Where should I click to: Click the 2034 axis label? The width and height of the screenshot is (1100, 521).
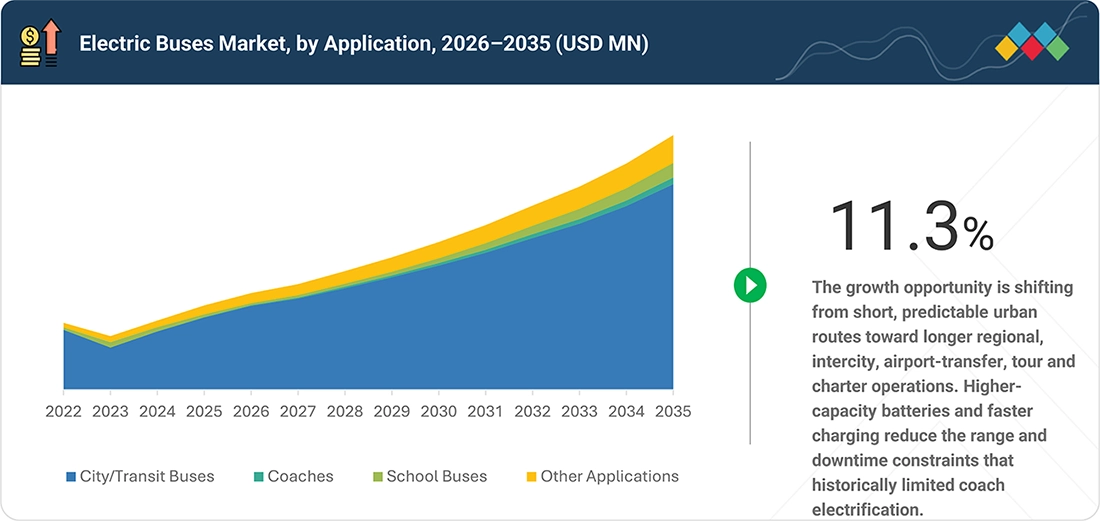coord(626,412)
